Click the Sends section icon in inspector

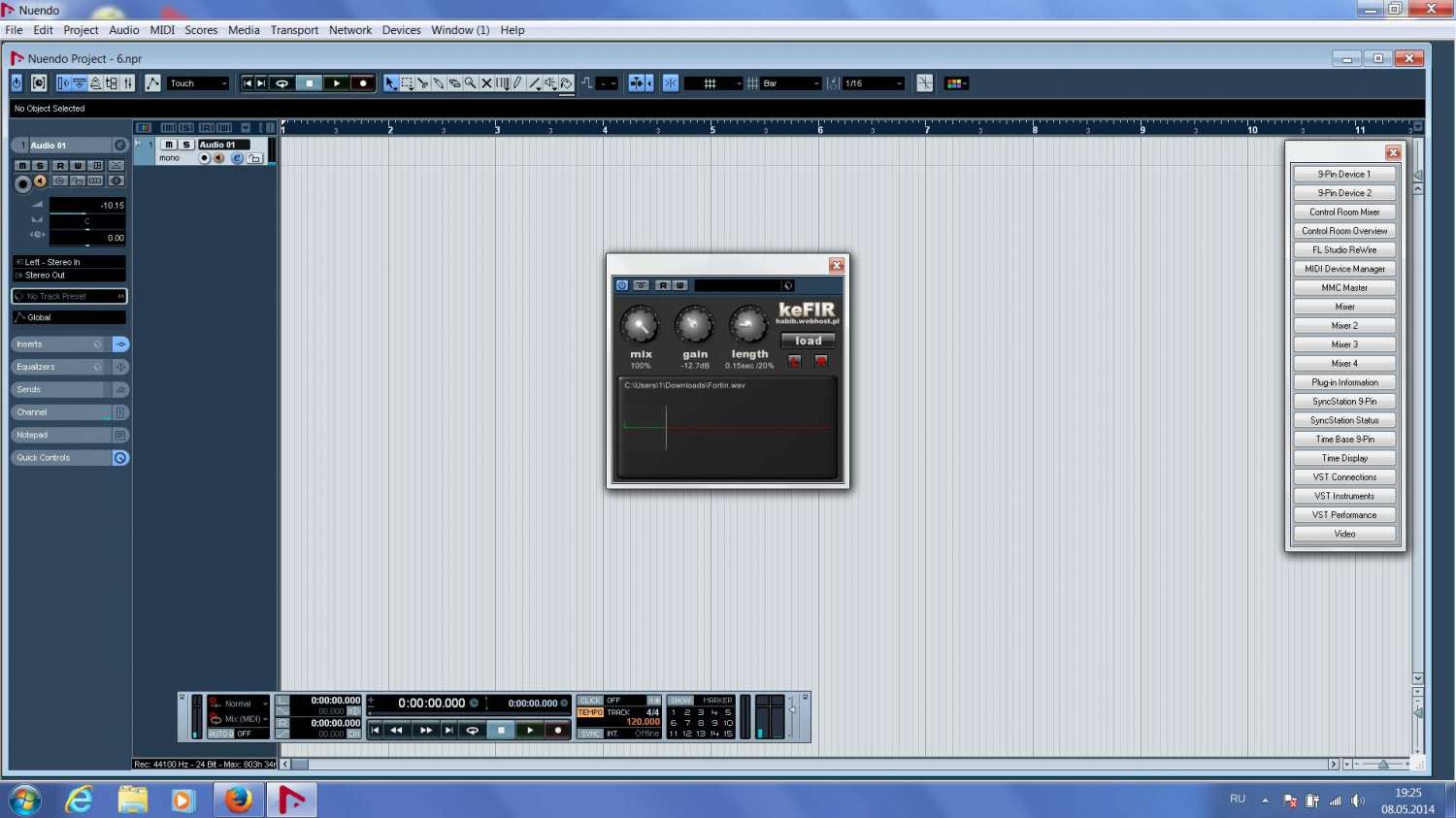coord(120,390)
